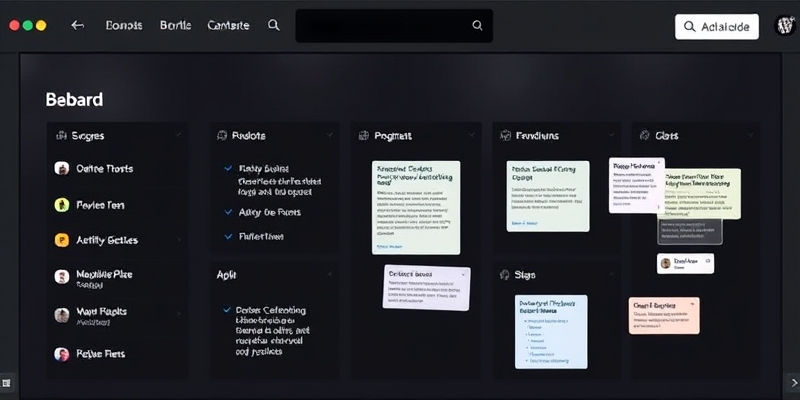Toggle the first checkmark item in Rodots
This screenshot has width=800, height=400.
click(x=229, y=168)
